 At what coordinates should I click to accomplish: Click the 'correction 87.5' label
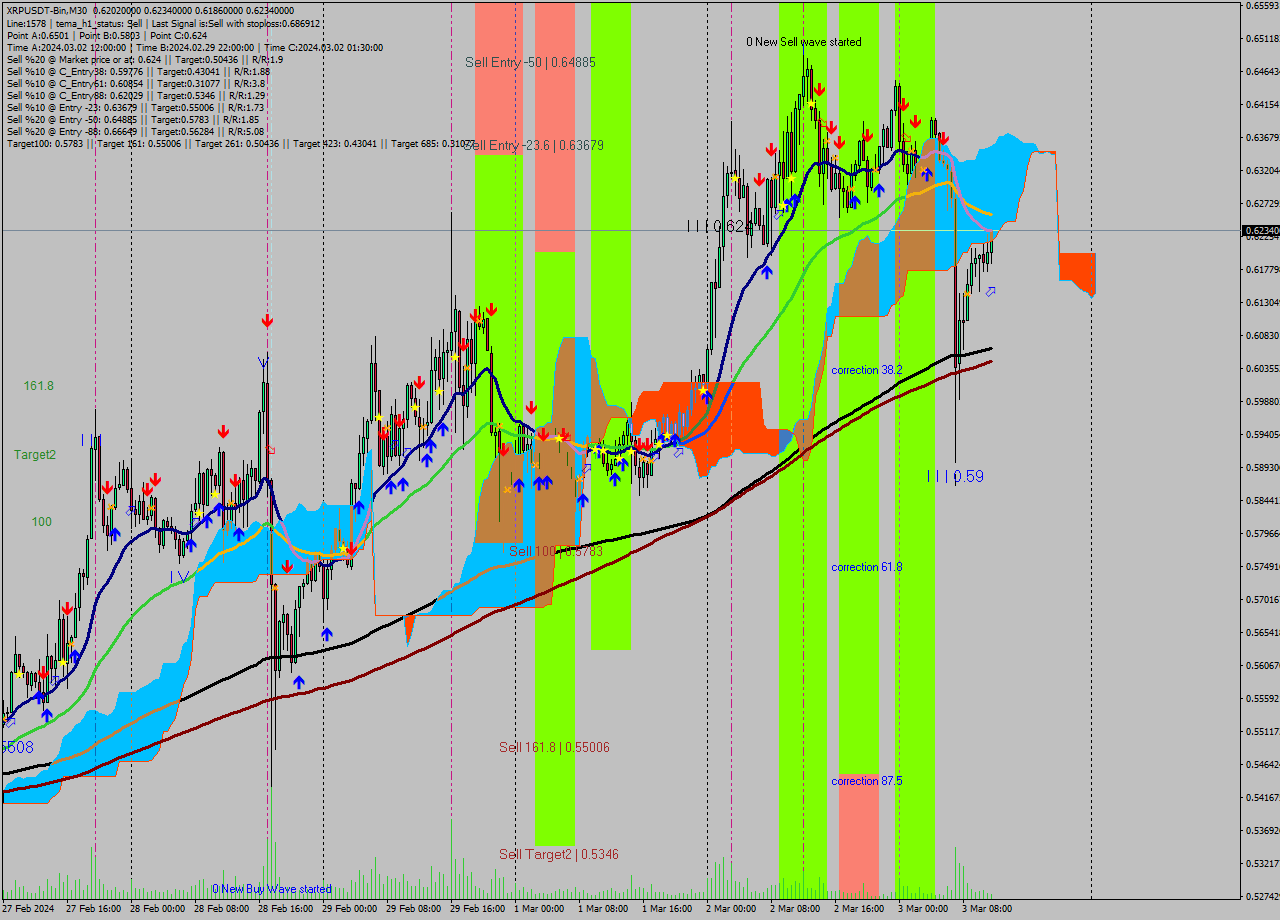867,781
